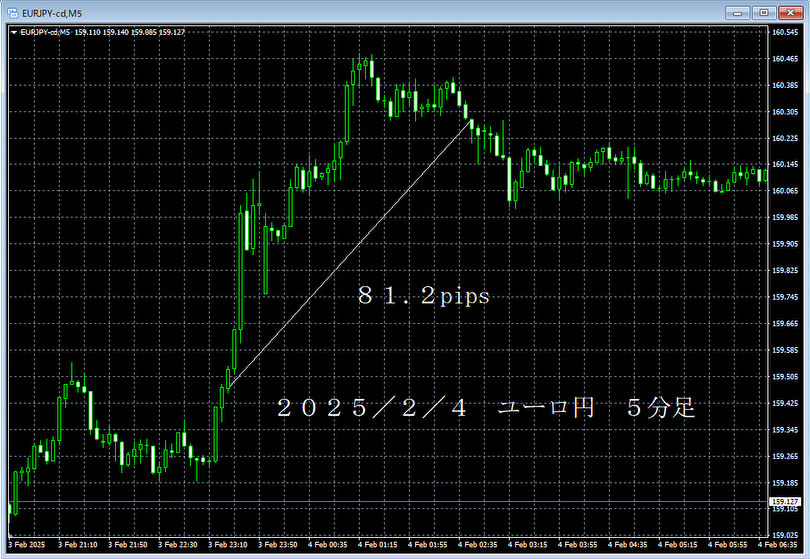Click price scale value 160.385
This screenshot has width=810, height=559.
point(785,85)
